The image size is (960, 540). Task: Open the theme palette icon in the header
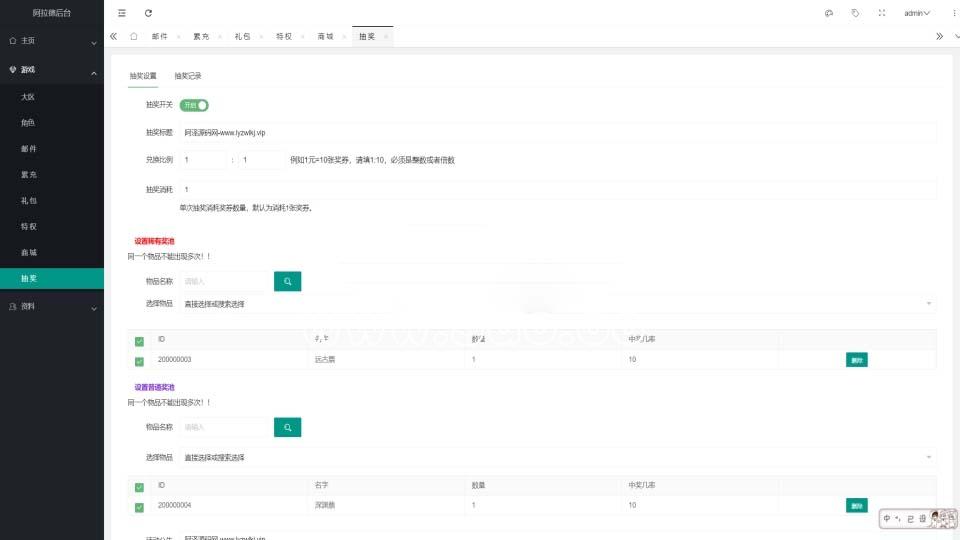828,13
